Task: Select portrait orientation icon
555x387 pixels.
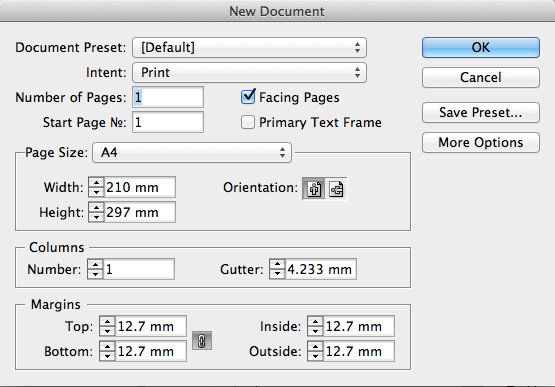Action: point(314,189)
